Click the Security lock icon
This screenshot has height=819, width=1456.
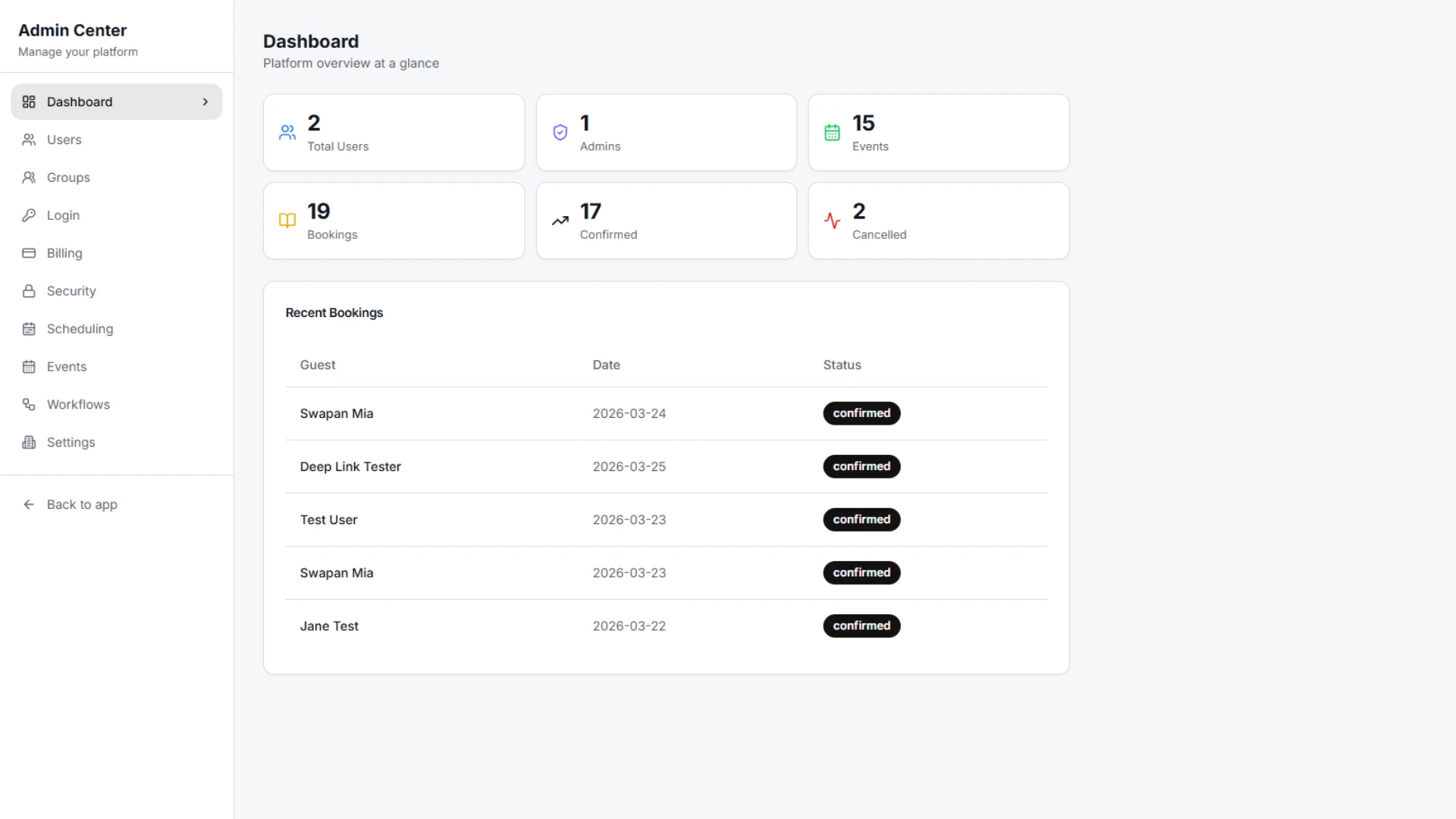(x=29, y=291)
